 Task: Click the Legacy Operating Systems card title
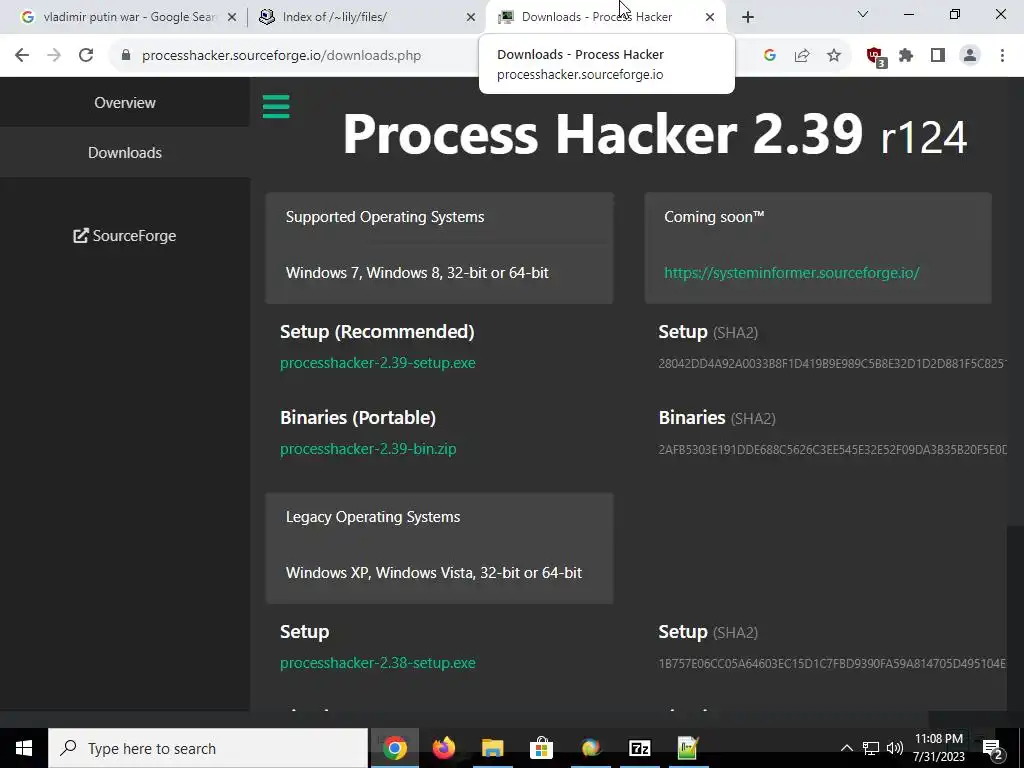click(x=373, y=517)
